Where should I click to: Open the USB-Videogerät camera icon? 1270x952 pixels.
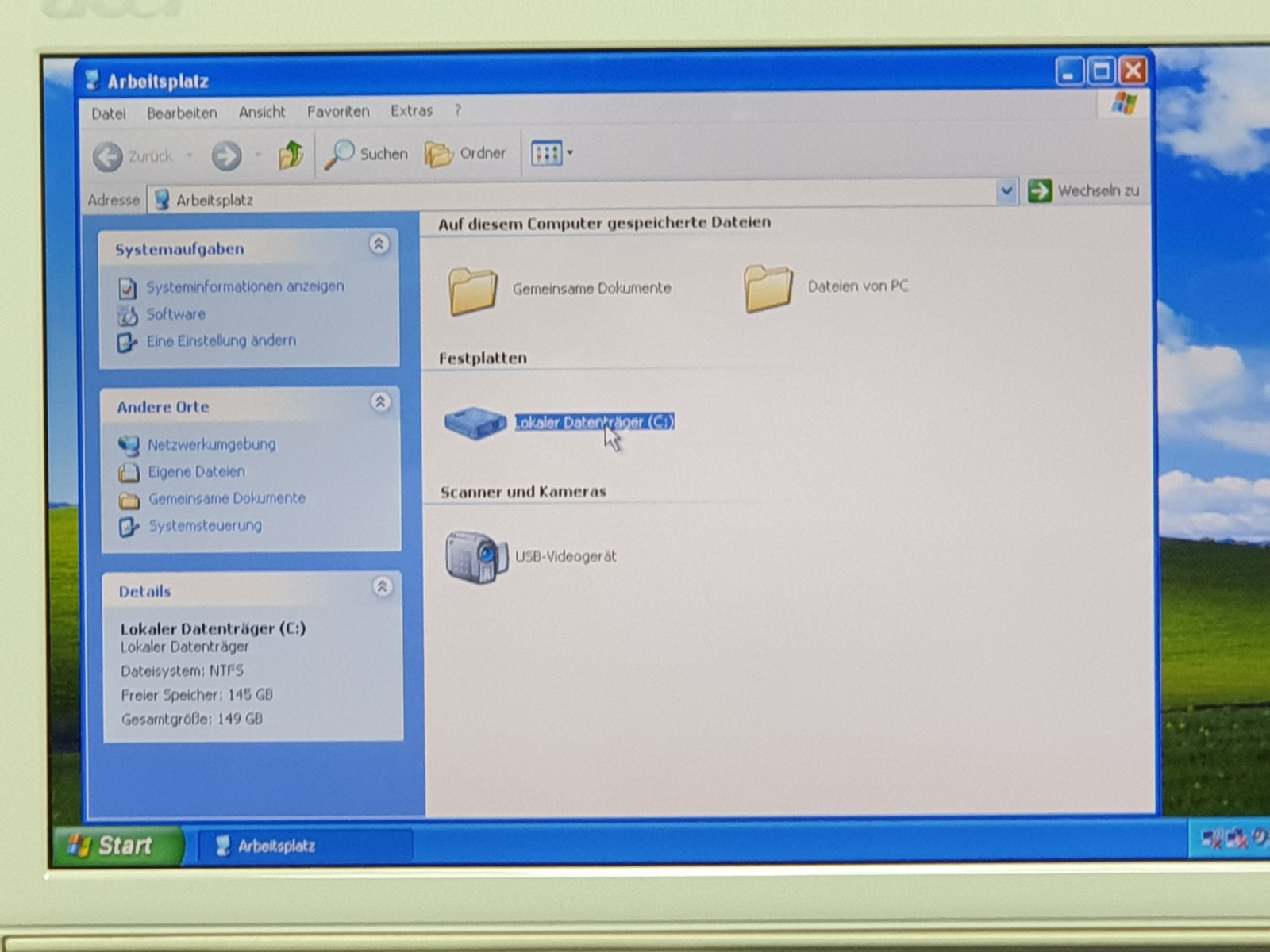[x=475, y=556]
